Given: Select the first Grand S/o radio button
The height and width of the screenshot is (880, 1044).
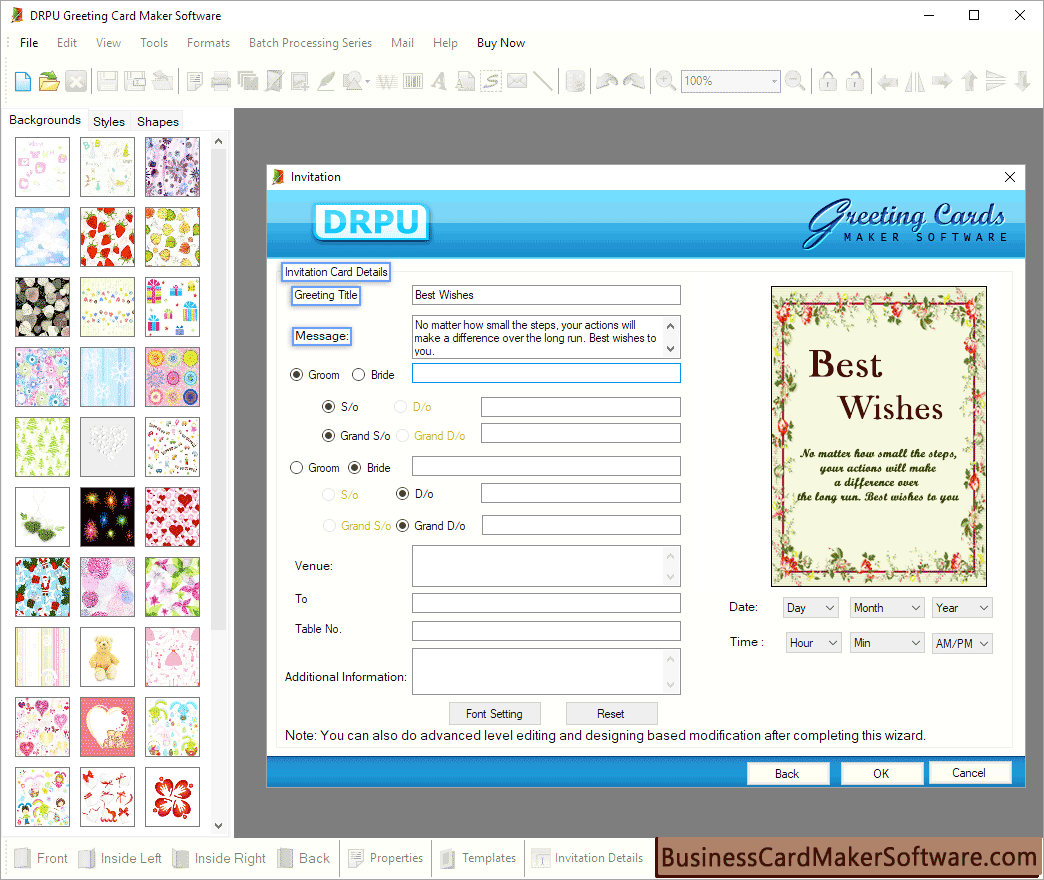Looking at the screenshot, I should (x=328, y=435).
